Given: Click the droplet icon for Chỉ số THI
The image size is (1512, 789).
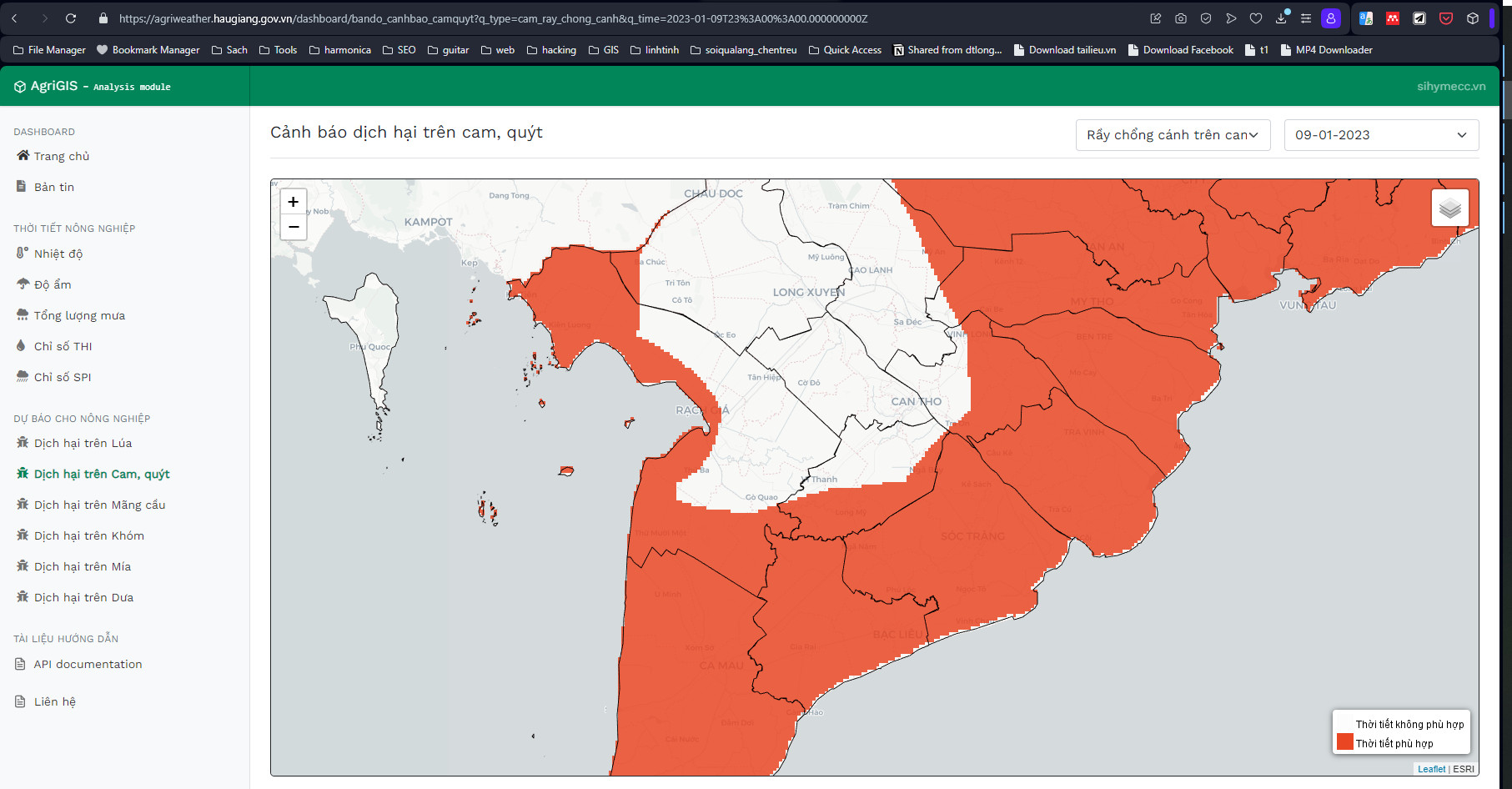Looking at the screenshot, I should pos(22,346).
